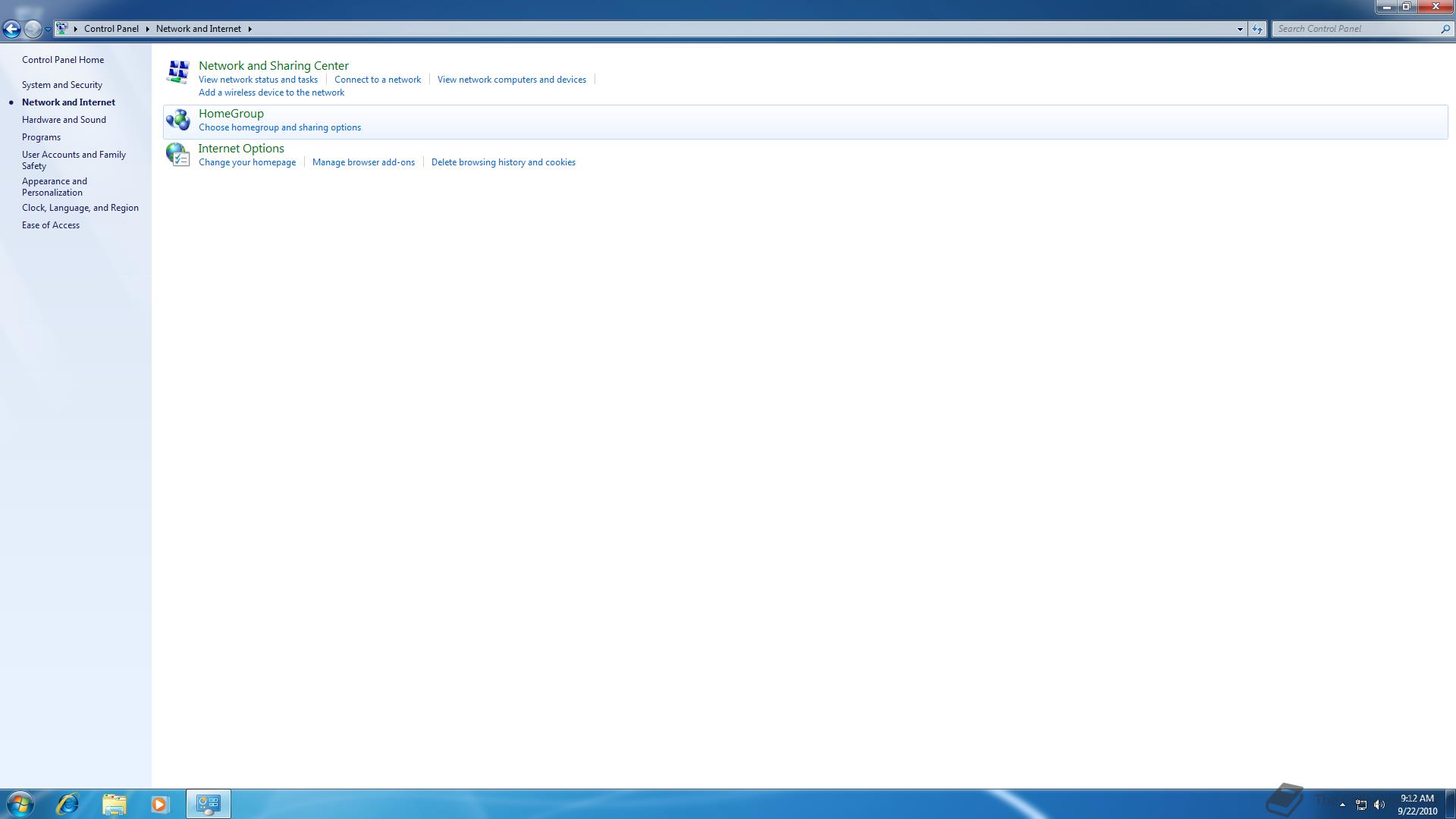The height and width of the screenshot is (819, 1456).
Task: Click the volume speaker tray icon
Action: click(x=1379, y=805)
